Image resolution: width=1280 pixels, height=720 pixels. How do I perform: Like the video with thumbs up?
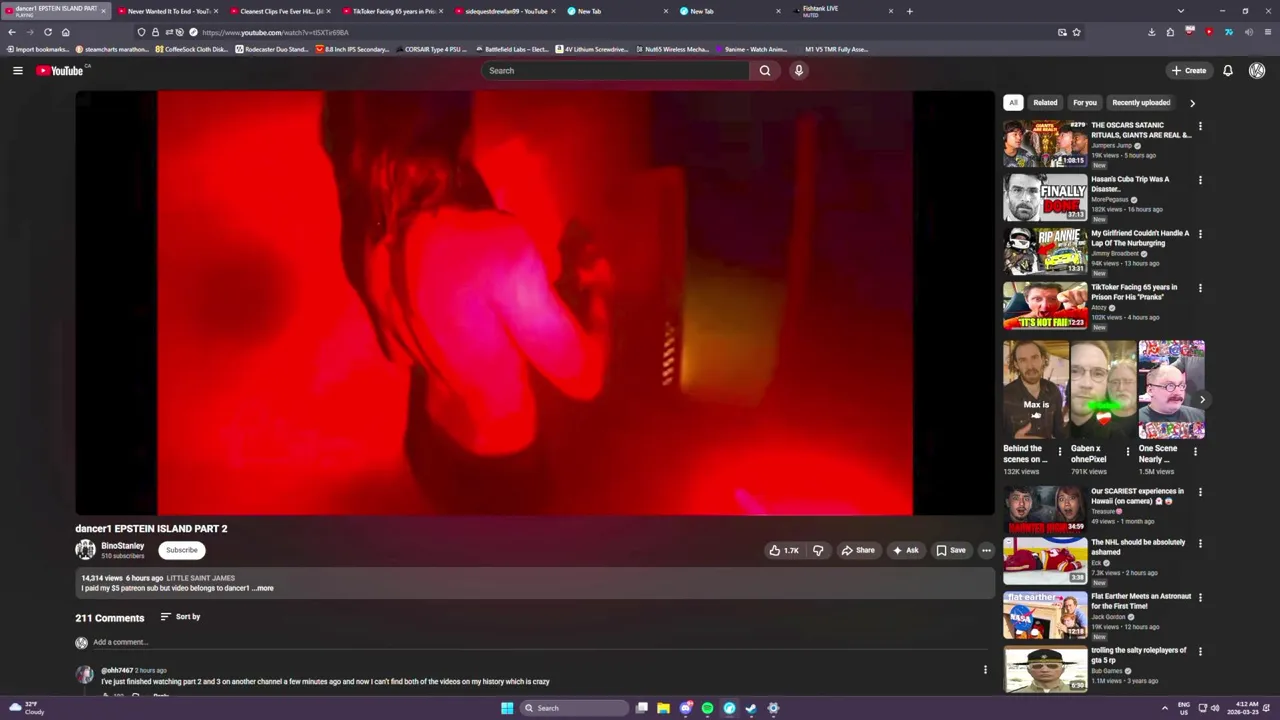[784, 550]
